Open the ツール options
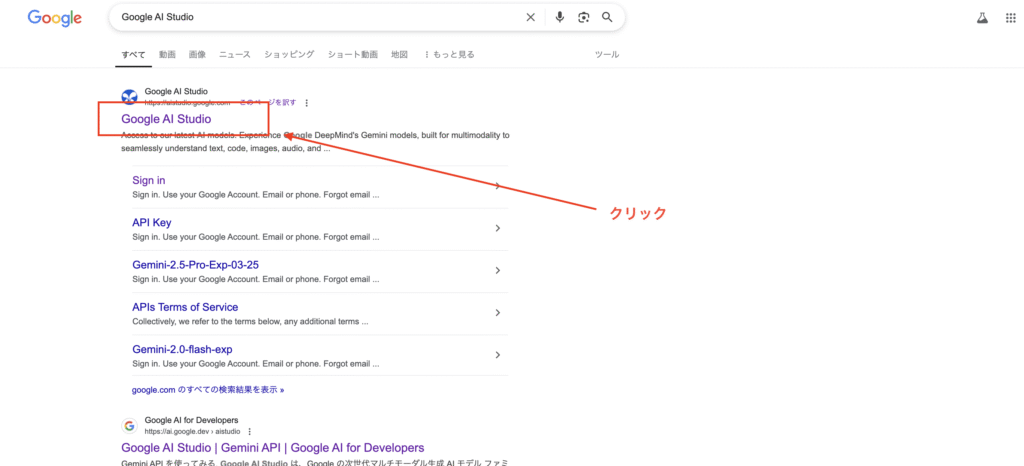Viewport: 1024px width, 466px height. pyautogui.click(x=607, y=55)
